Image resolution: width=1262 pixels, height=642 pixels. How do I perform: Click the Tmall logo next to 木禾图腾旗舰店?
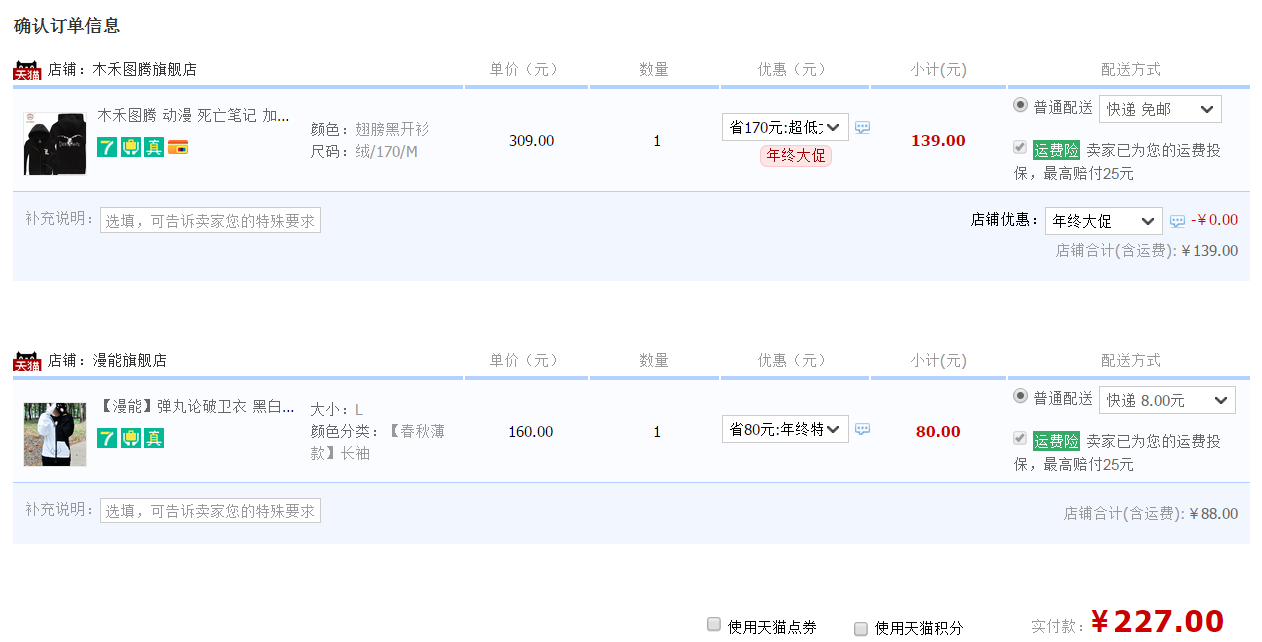pyautogui.click(x=27, y=70)
